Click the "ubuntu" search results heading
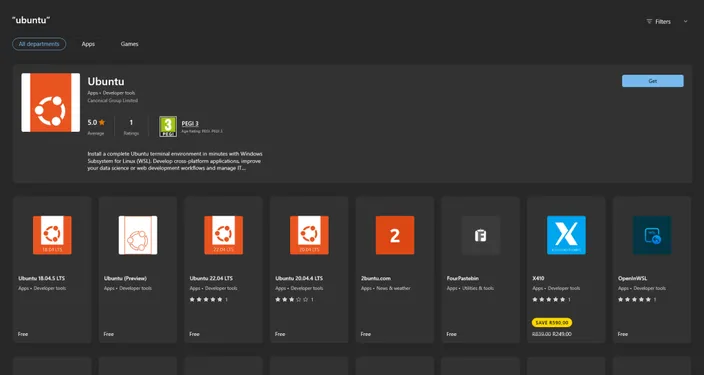Viewport: 704px width, 375px height. point(31,20)
